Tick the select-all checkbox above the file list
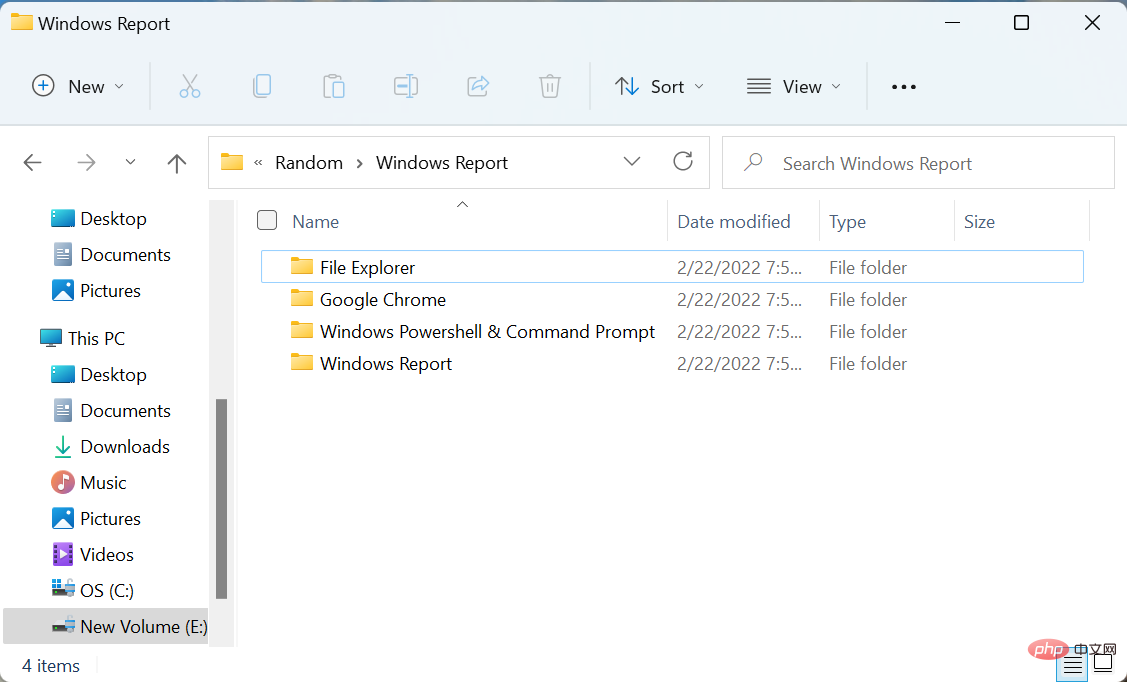The height and width of the screenshot is (682, 1127). [x=267, y=220]
